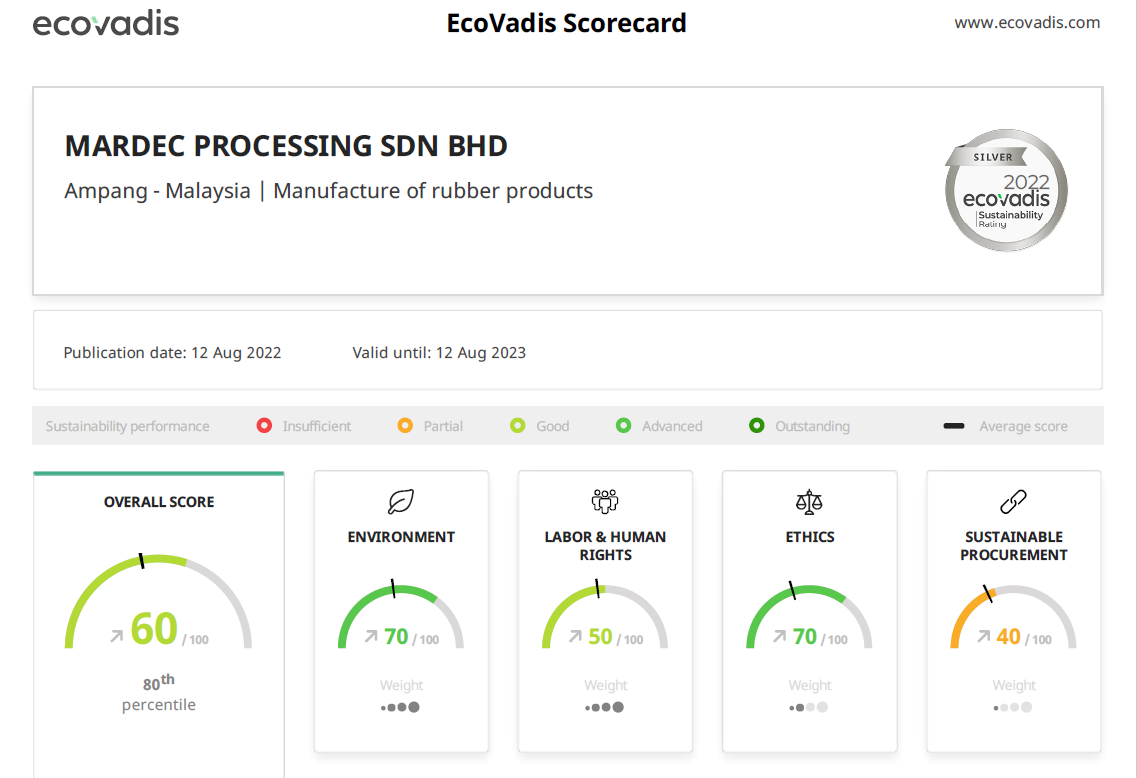1137x778 pixels.
Task: Click 'Manufacture of rubber products' text
Action: [x=433, y=191]
